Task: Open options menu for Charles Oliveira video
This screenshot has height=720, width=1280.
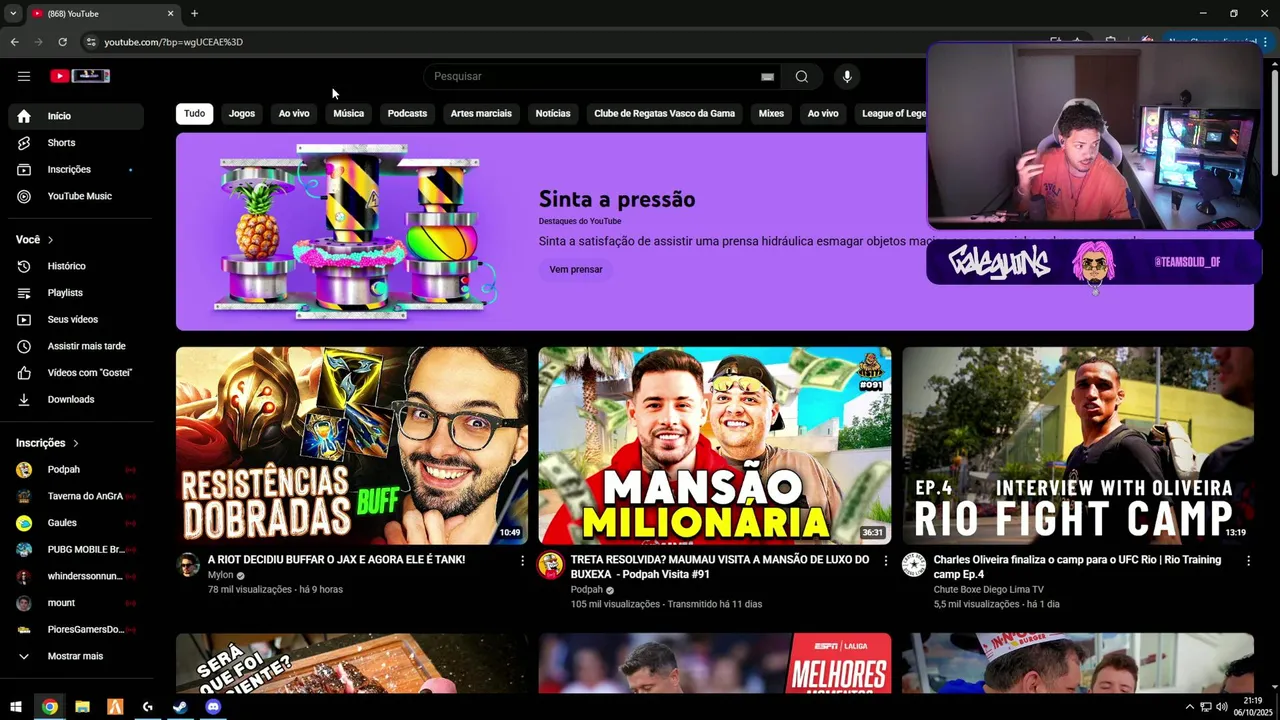Action: [1248, 561]
